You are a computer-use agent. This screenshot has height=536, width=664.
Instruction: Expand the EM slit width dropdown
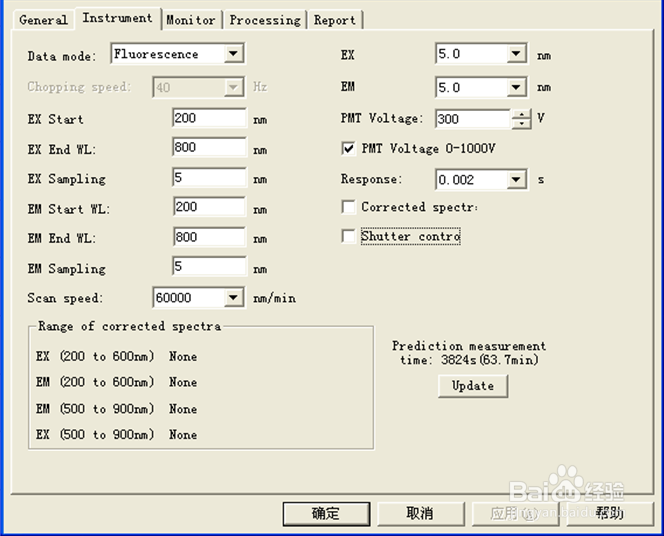[x=516, y=88]
